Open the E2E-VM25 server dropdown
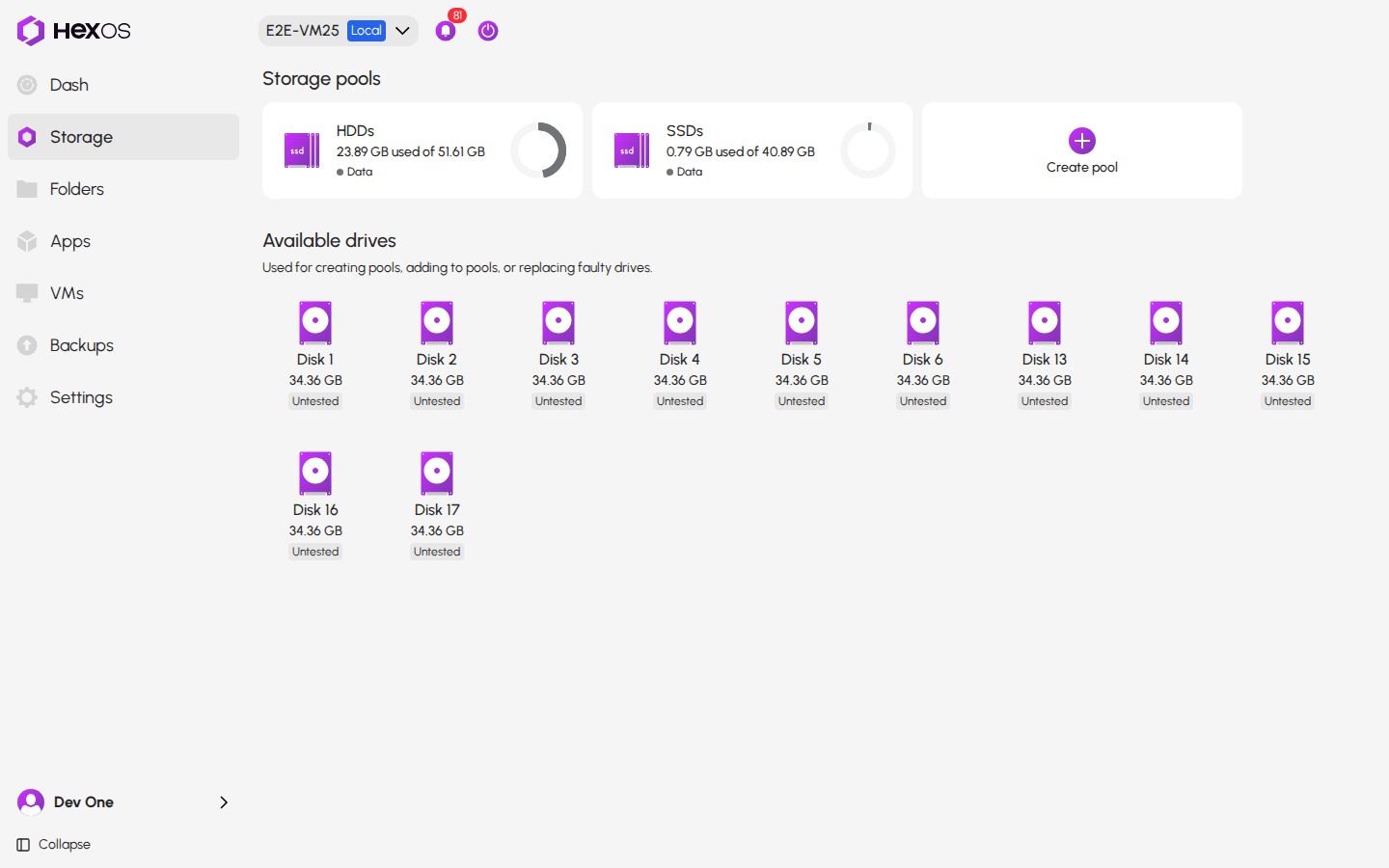Image resolution: width=1389 pixels, height=868 pixels. pos(339,31)
